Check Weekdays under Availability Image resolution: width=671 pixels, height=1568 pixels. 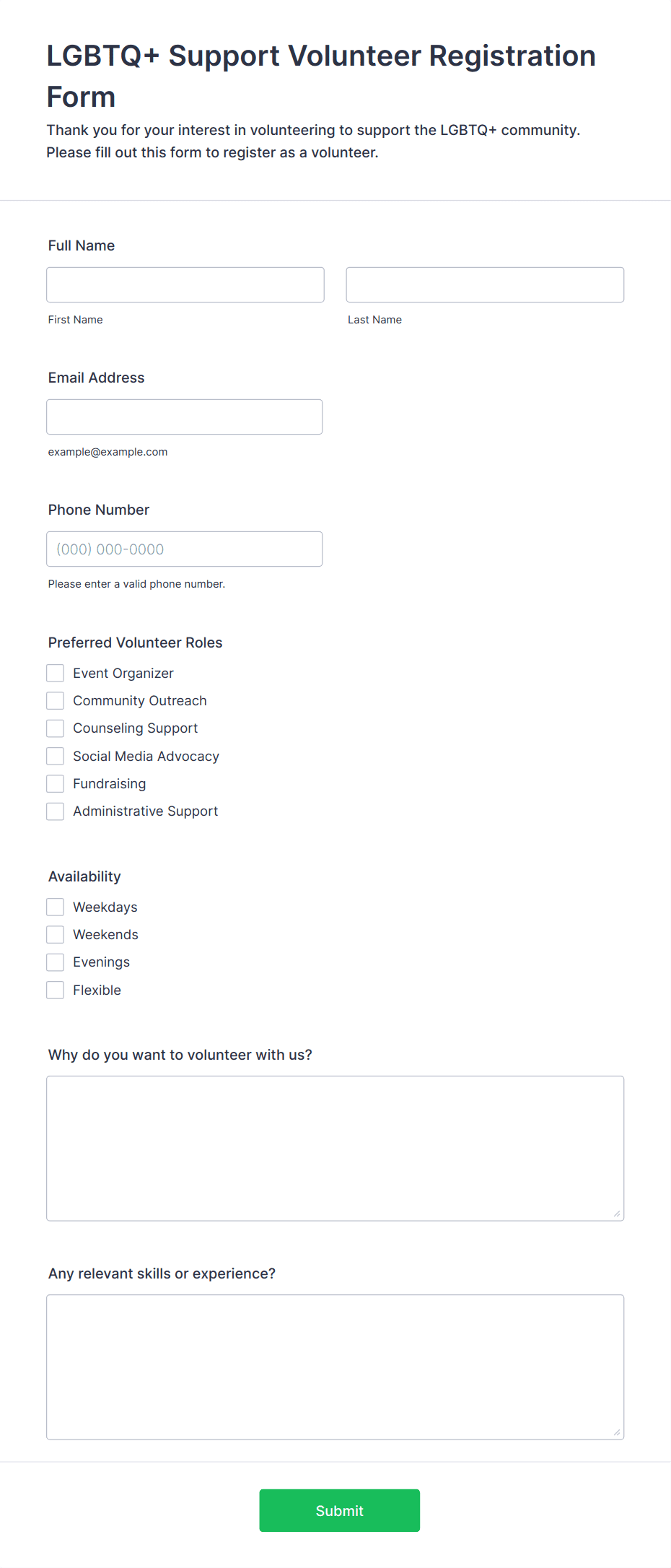click(56, 907)
